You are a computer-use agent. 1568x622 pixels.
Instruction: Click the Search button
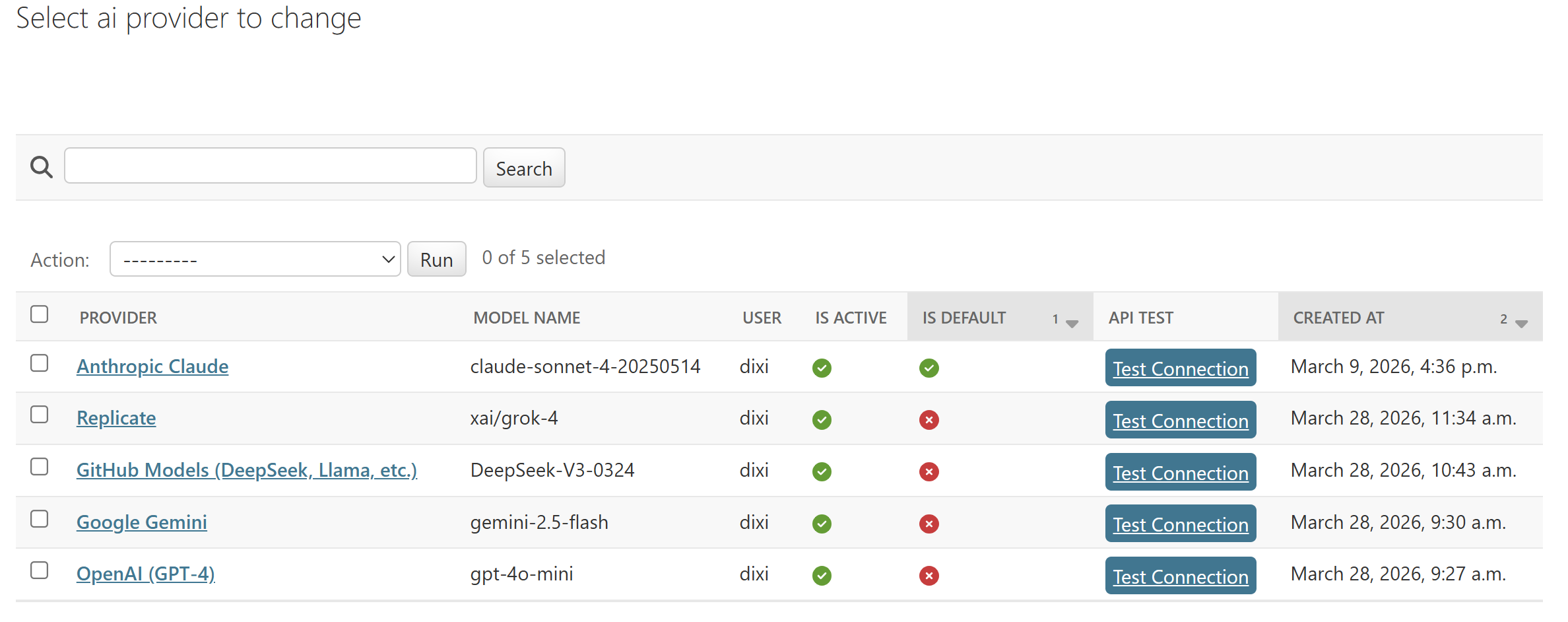524,168
